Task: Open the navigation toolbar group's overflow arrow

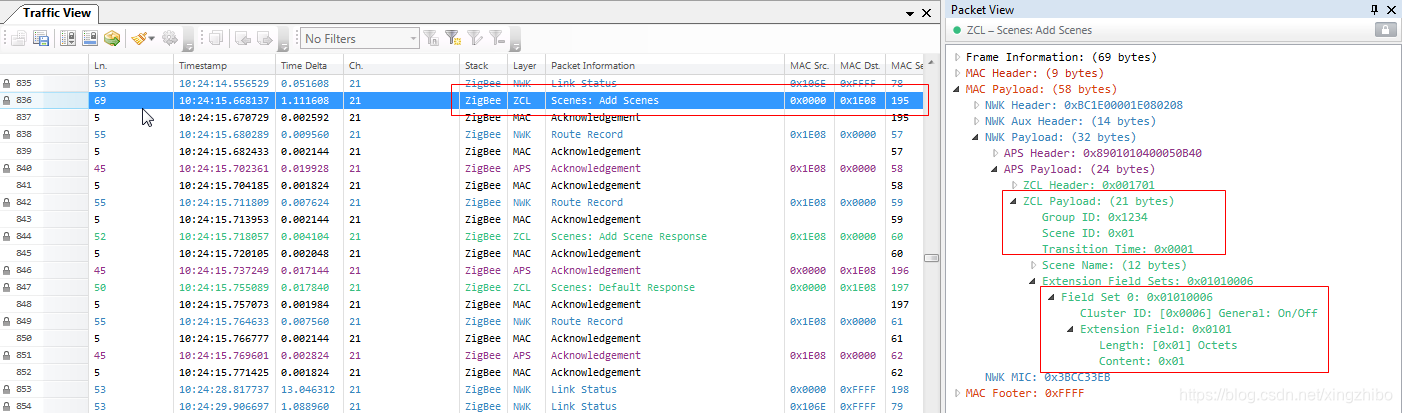Action: (x=283, y=40)
